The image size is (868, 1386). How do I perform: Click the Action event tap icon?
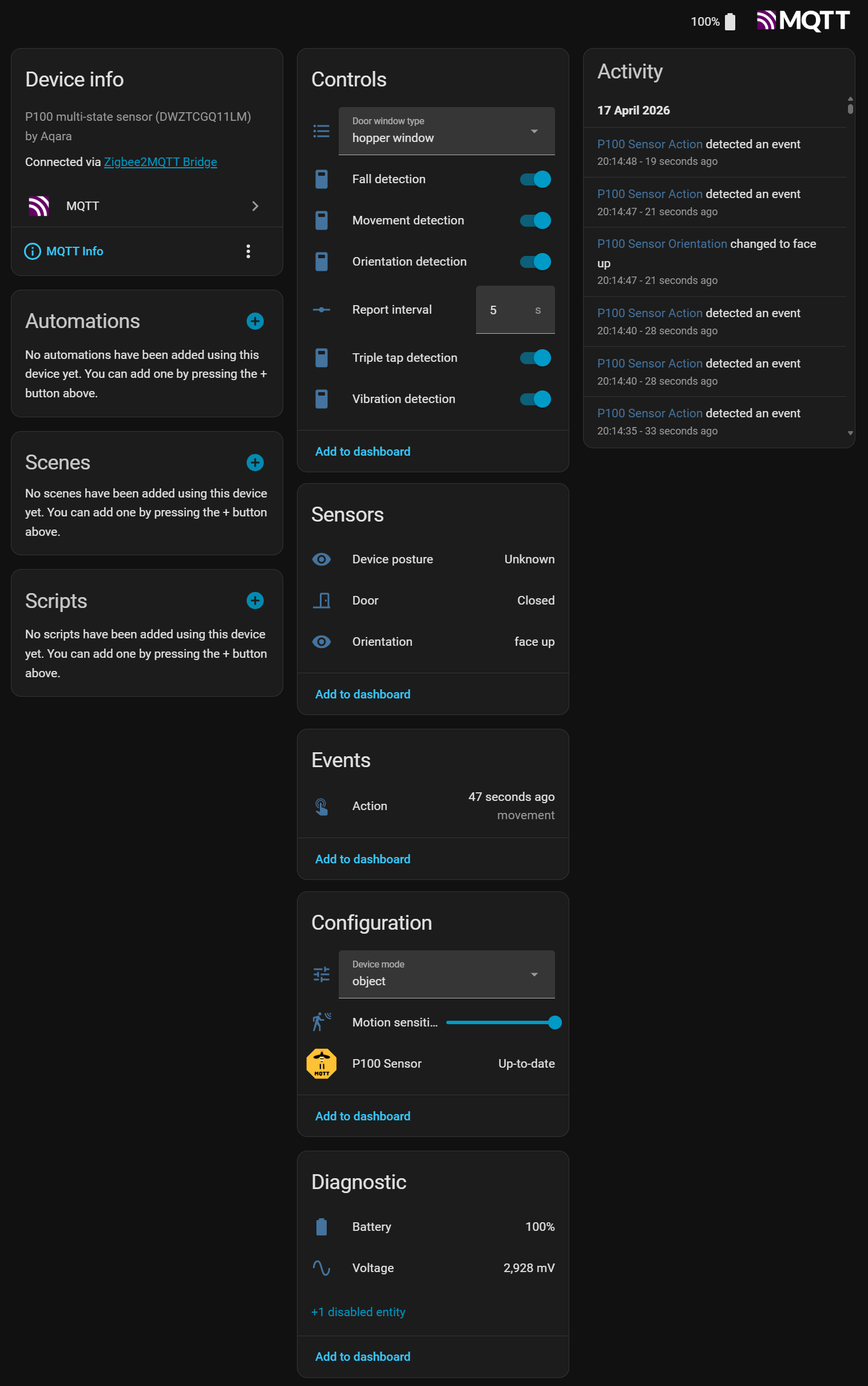(322, 806)
